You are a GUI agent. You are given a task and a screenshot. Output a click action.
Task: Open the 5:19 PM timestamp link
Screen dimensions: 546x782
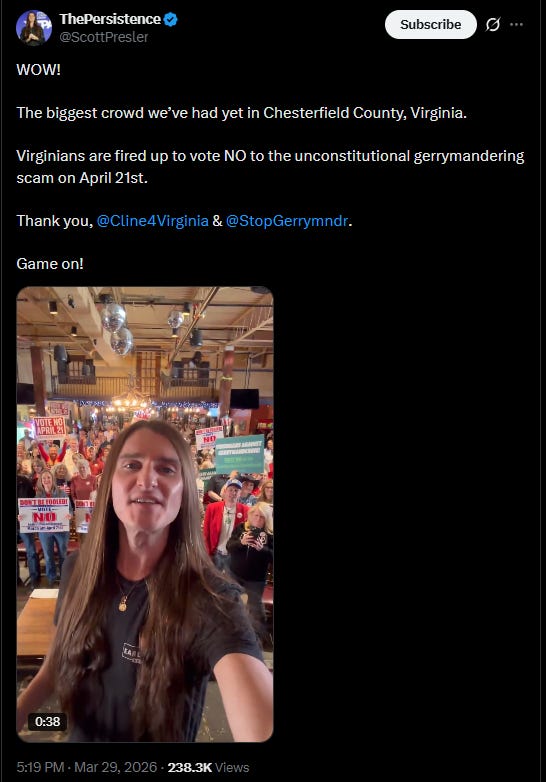click(40, 767)
